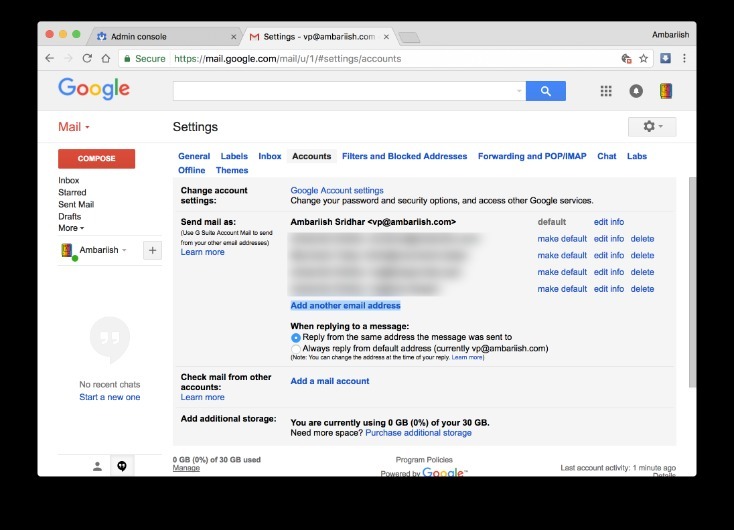Open Program Policies link

point(424,460)
